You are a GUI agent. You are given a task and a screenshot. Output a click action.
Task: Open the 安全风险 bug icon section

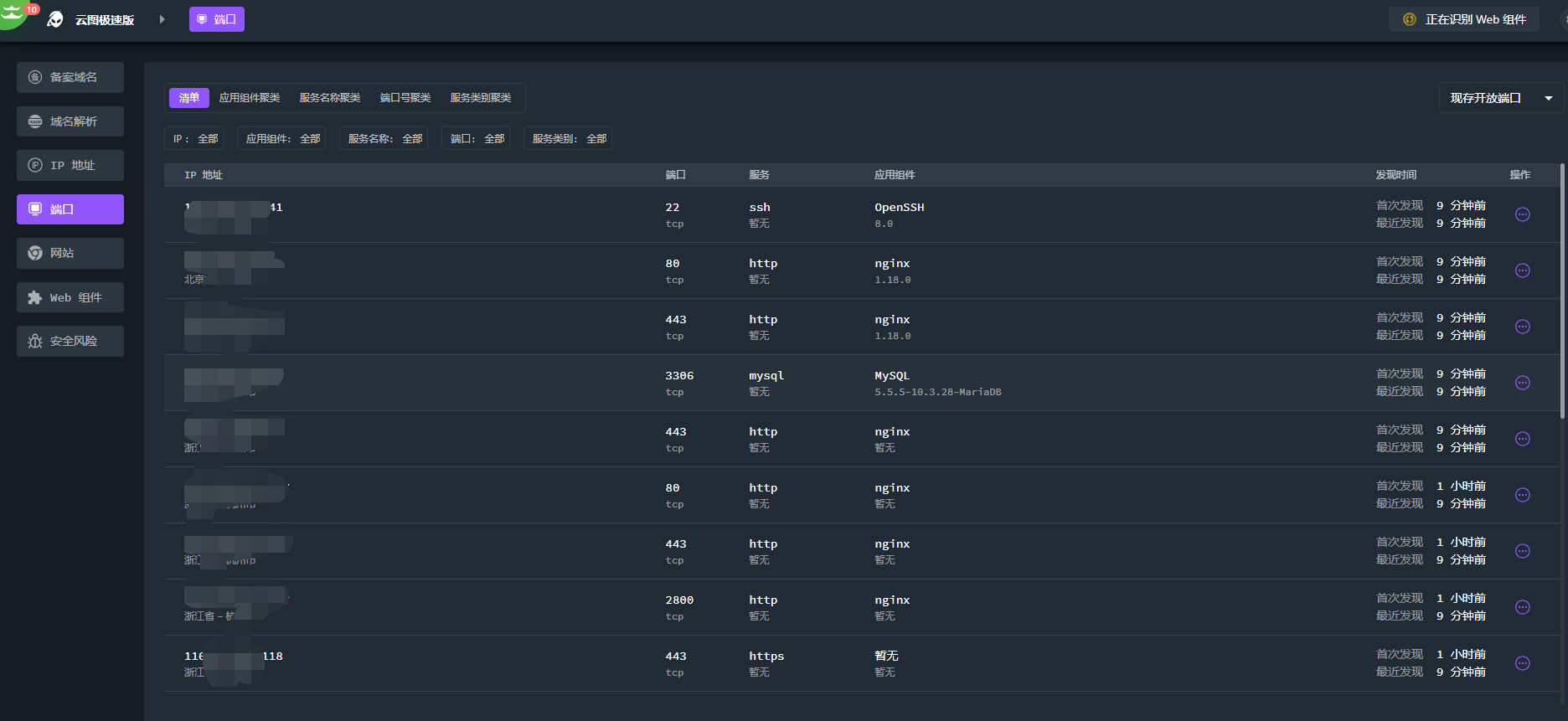click(x=35, y=341)
